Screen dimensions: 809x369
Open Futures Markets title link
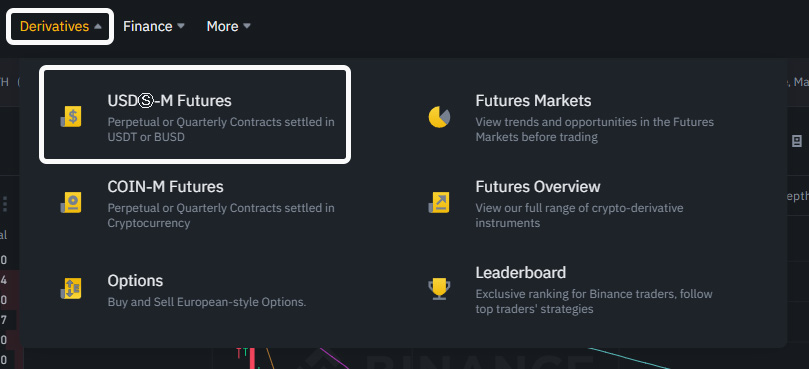pos(533,100)
